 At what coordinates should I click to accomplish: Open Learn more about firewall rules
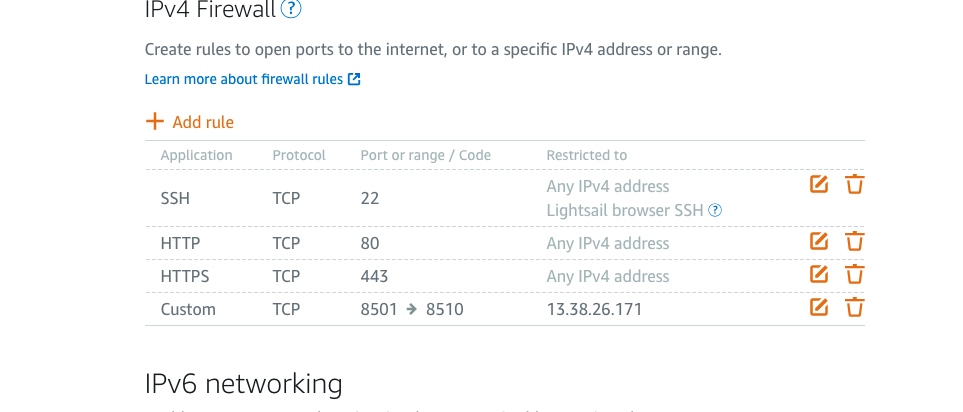click(244, 79)
